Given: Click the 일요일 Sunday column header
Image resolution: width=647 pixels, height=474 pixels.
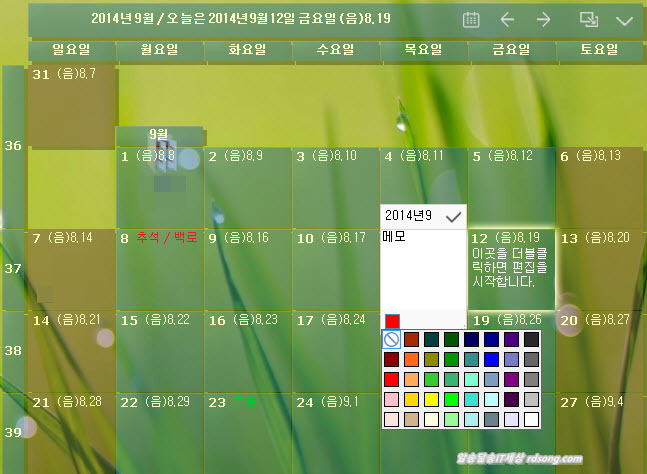Looking at the screenshot, I should tap(72, 50).
